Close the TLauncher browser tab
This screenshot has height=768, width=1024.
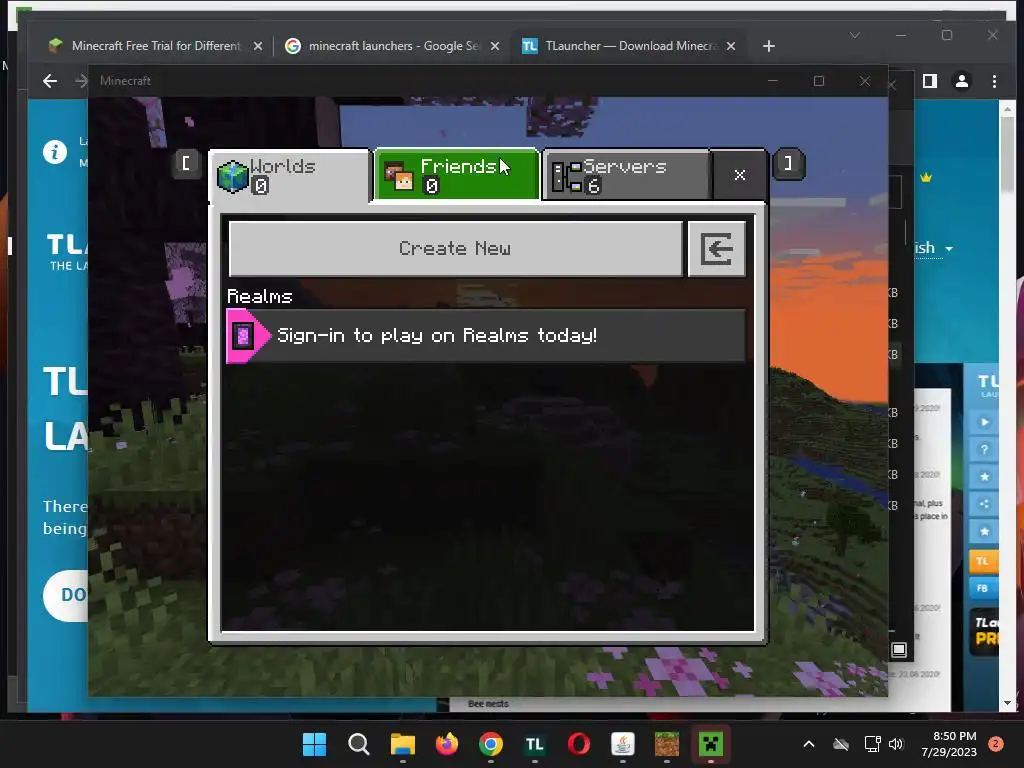pyautogui.click(x=731, y=46)
